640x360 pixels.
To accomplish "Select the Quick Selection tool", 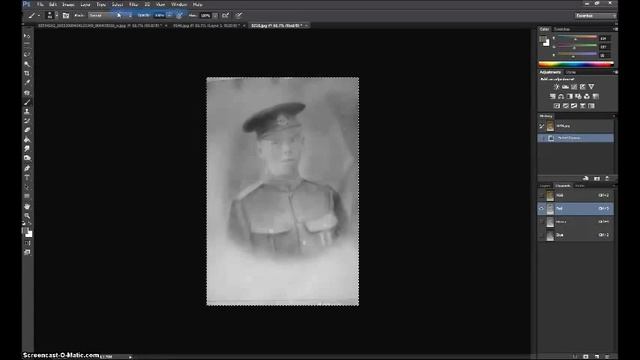I will [x=27, y=64].
